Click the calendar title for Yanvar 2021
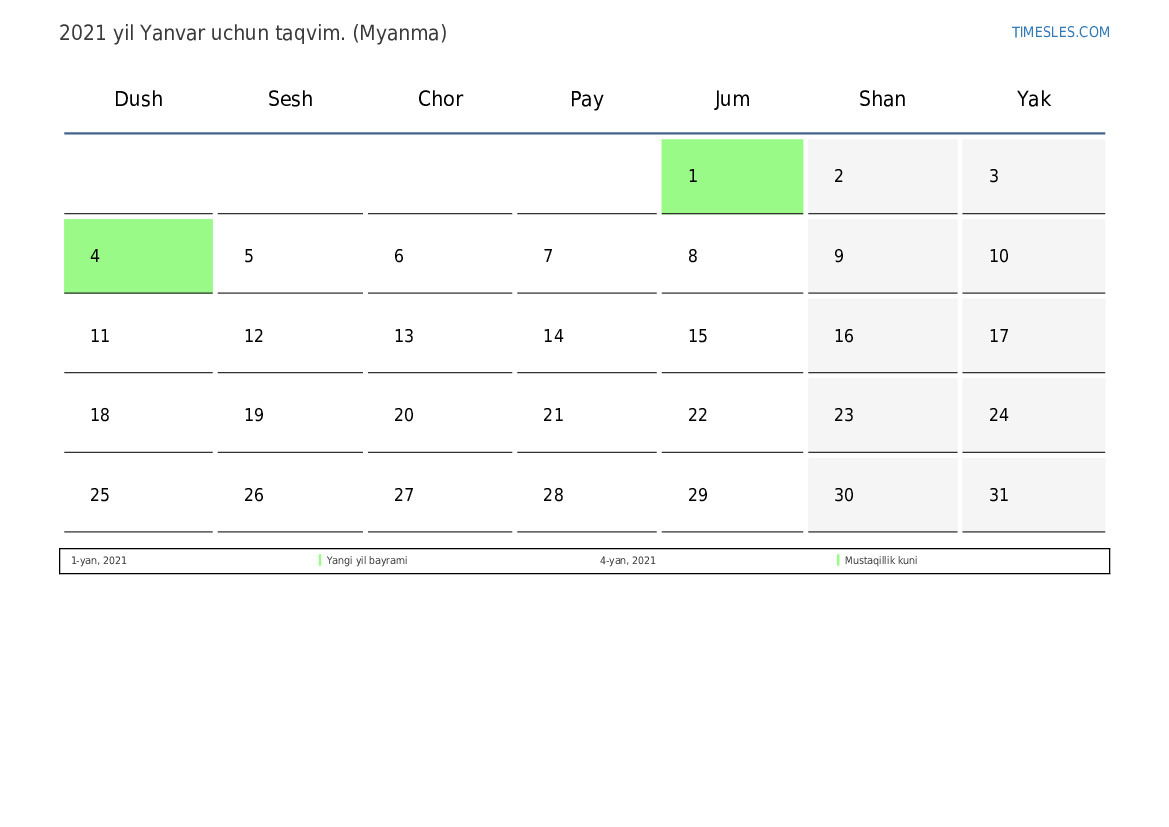 [253, 33]
